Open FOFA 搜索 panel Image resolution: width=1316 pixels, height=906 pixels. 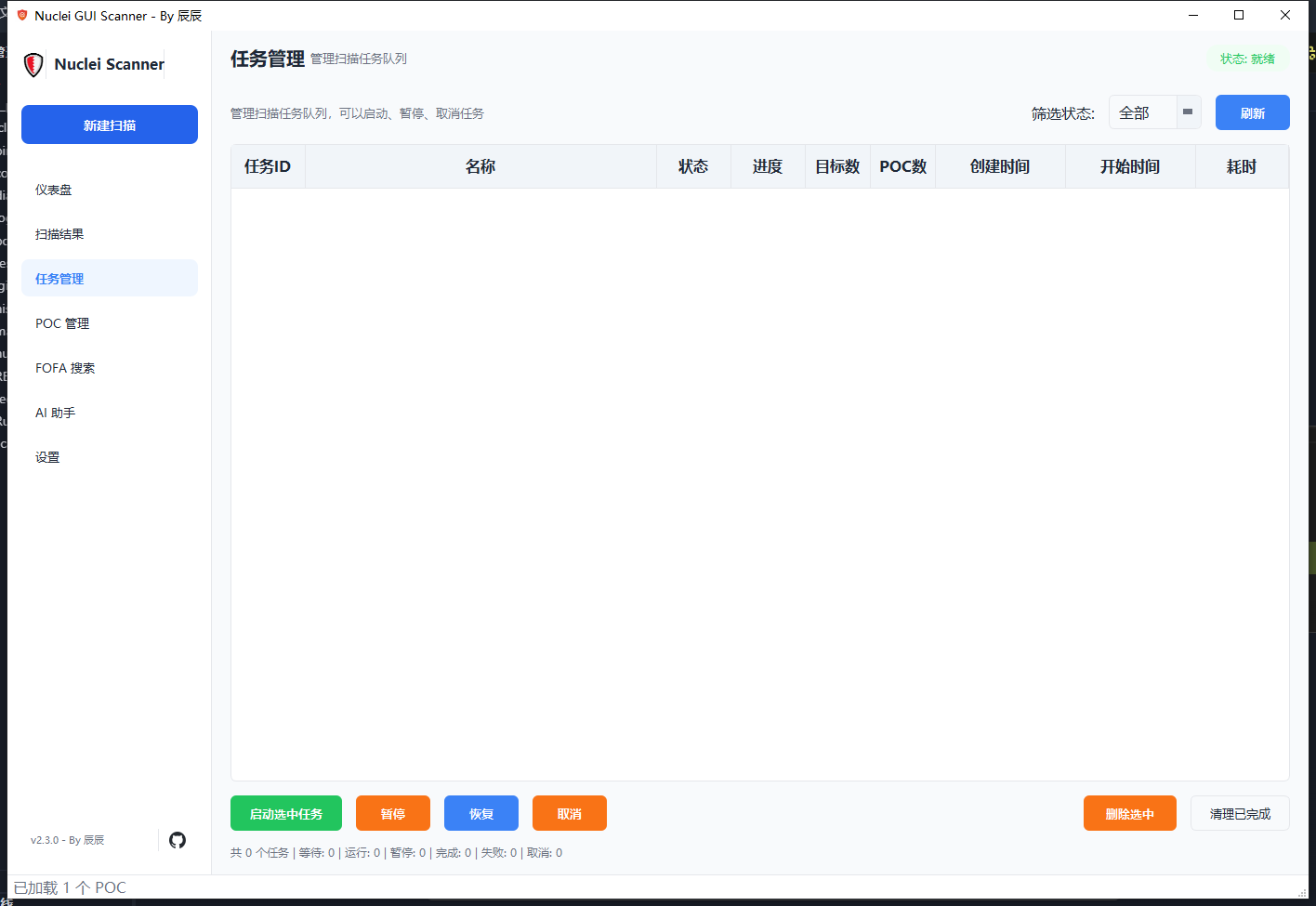tap(64, 367)
